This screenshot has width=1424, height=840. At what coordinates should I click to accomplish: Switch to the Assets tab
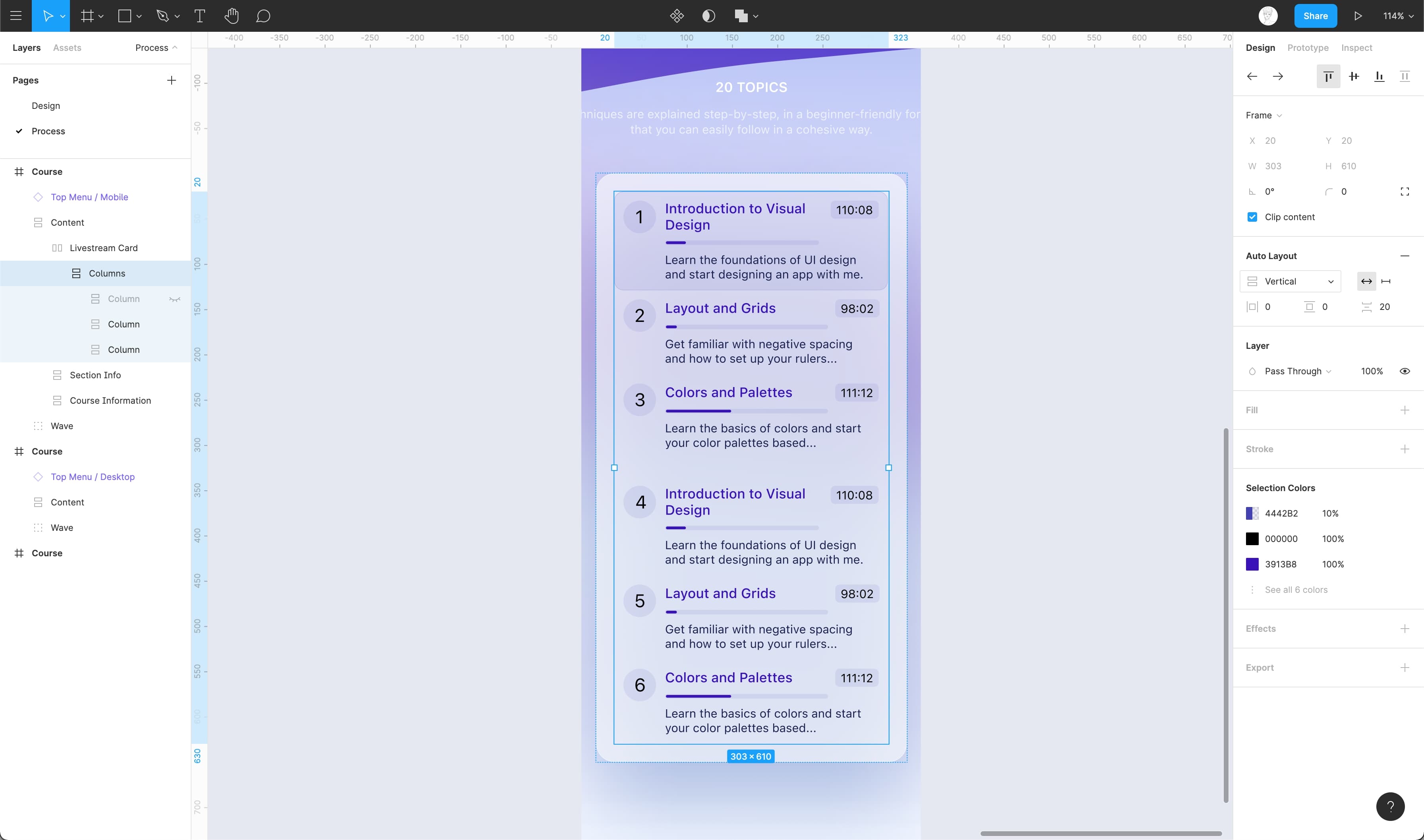(x=67, y=48)
